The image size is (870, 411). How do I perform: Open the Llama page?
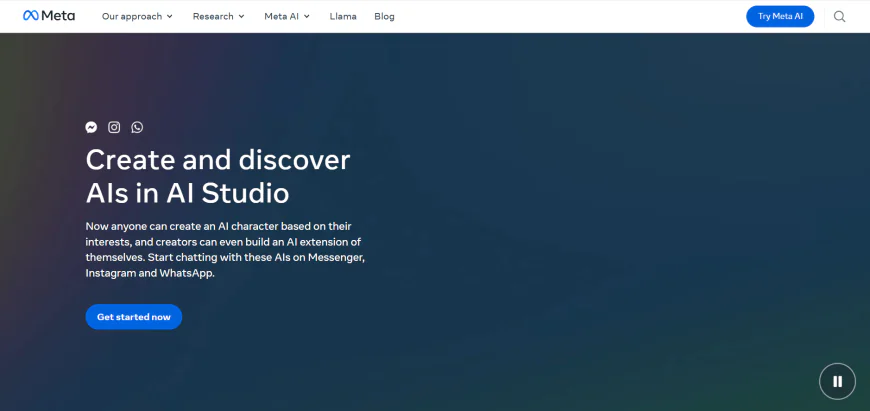coord(343,17)
